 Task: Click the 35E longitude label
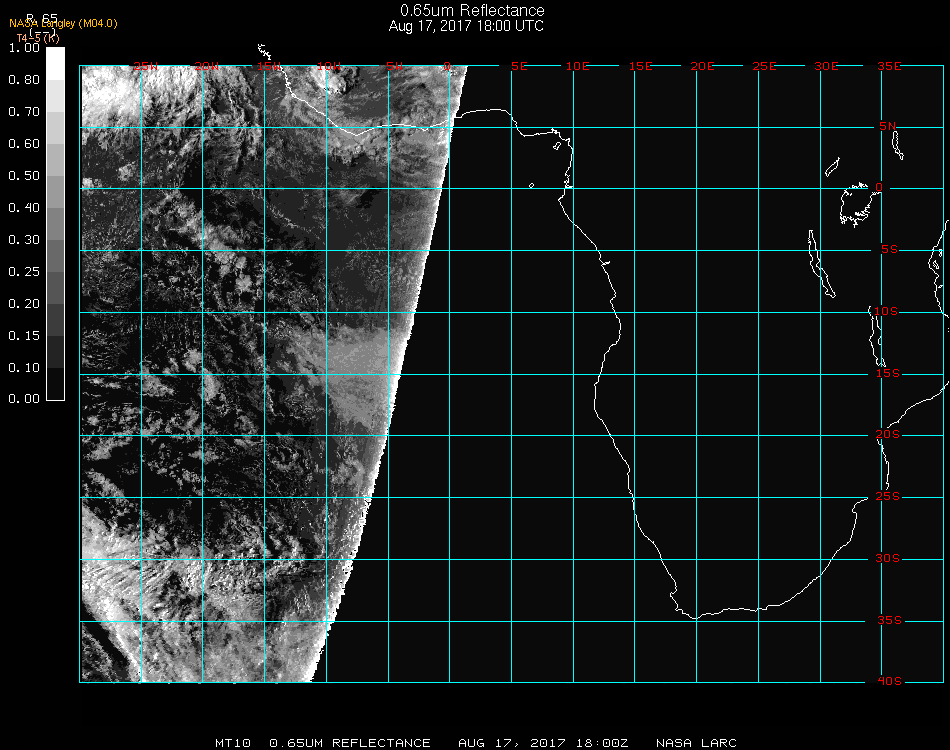click(889, 66)
